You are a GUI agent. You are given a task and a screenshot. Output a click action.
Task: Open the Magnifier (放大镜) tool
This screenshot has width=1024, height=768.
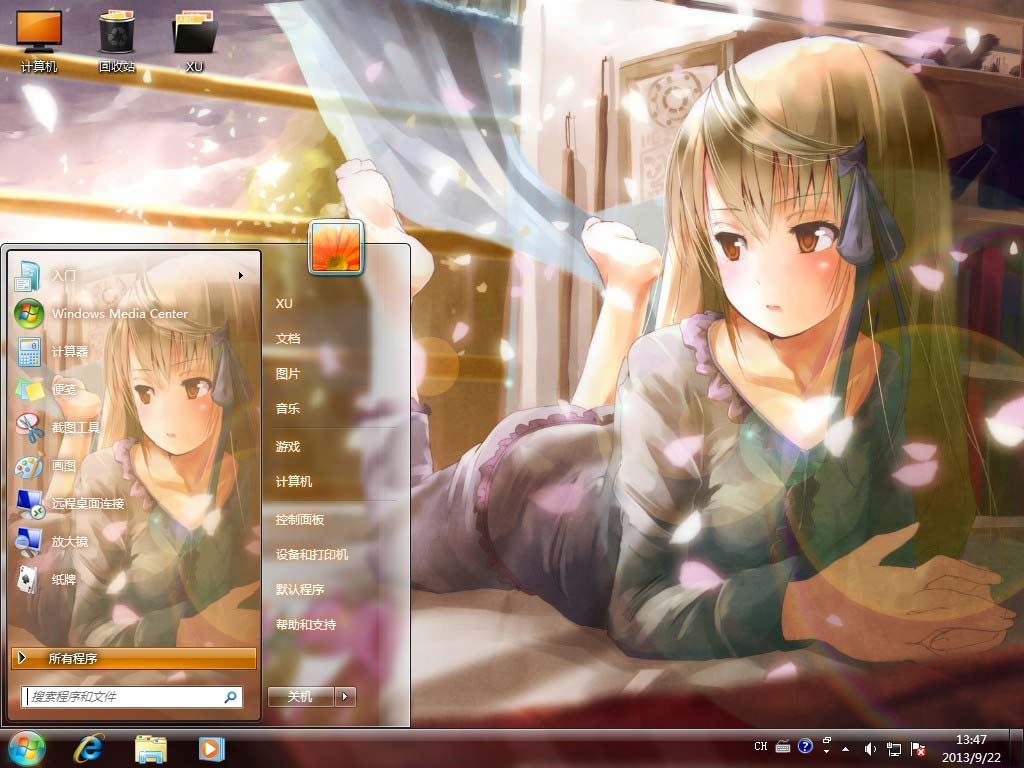coord(69,541)
